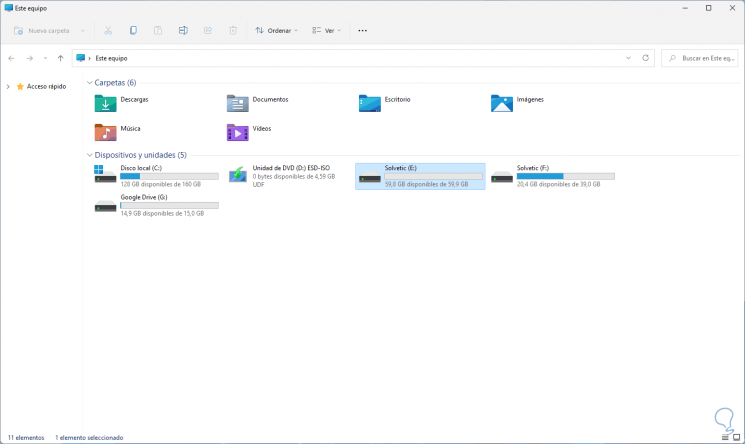Go back with the left arrow
The height and width of the screenshot is (444, 745).
(11, 58)
